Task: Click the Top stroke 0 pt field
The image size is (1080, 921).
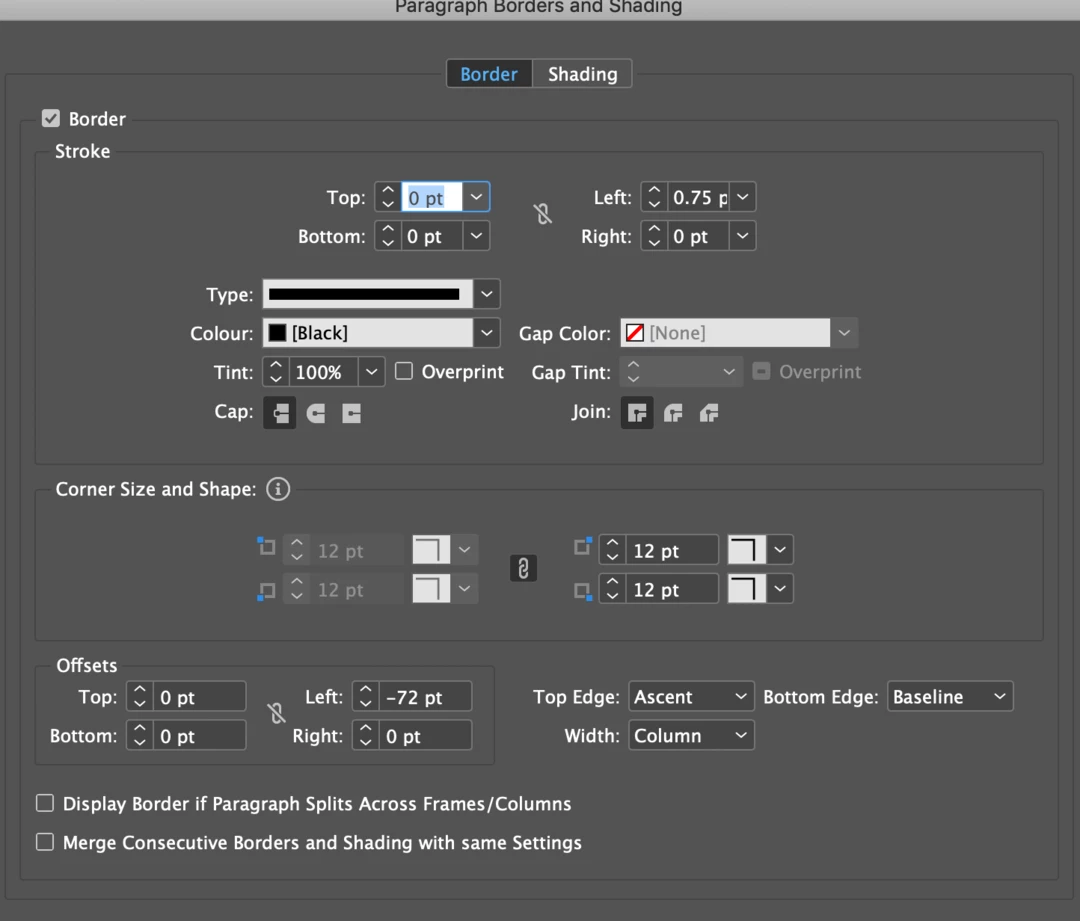Action: point(432,197)
